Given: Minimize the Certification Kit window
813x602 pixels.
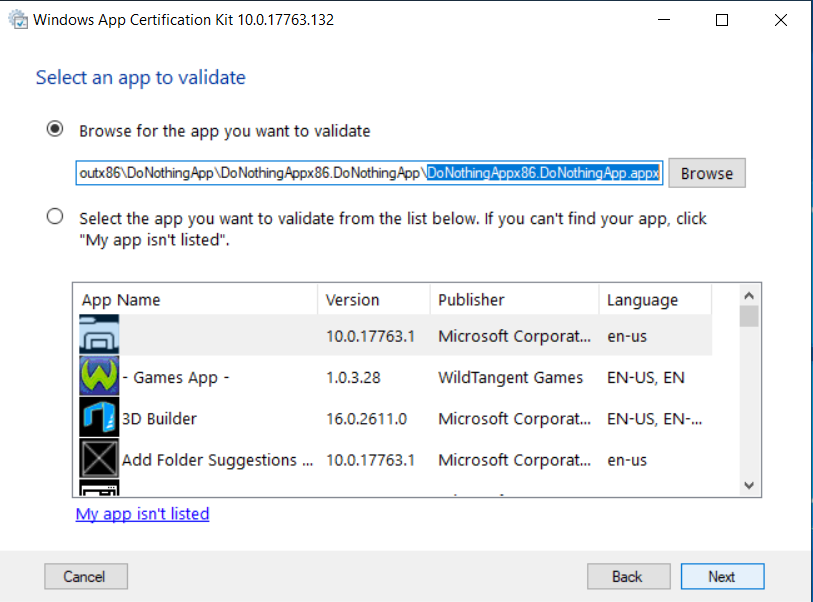Looking at the screenshot, I should pos(664,20).
